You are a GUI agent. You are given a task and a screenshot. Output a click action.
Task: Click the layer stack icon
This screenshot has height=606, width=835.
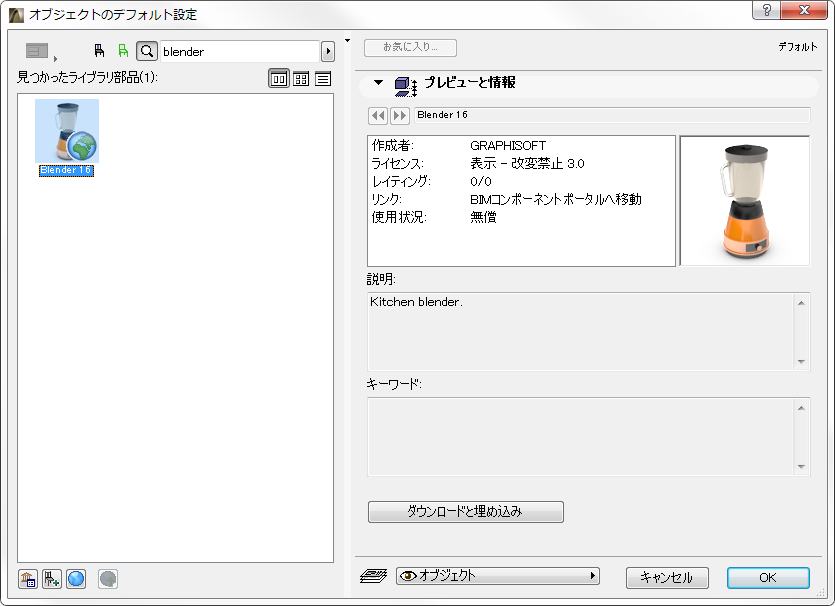tap(373, 576)
